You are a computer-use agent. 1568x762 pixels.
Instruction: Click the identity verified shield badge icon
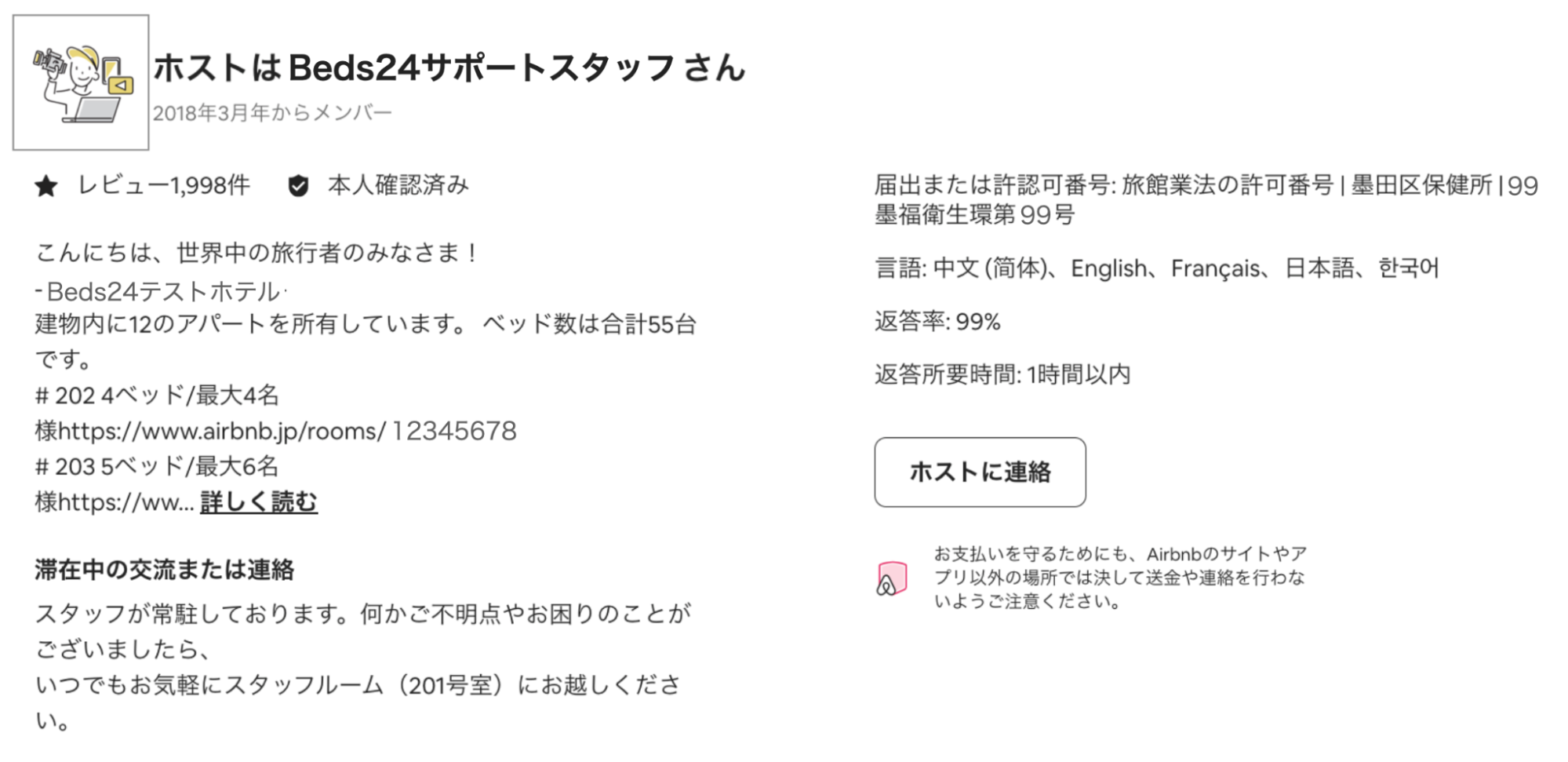coord(298,186)
